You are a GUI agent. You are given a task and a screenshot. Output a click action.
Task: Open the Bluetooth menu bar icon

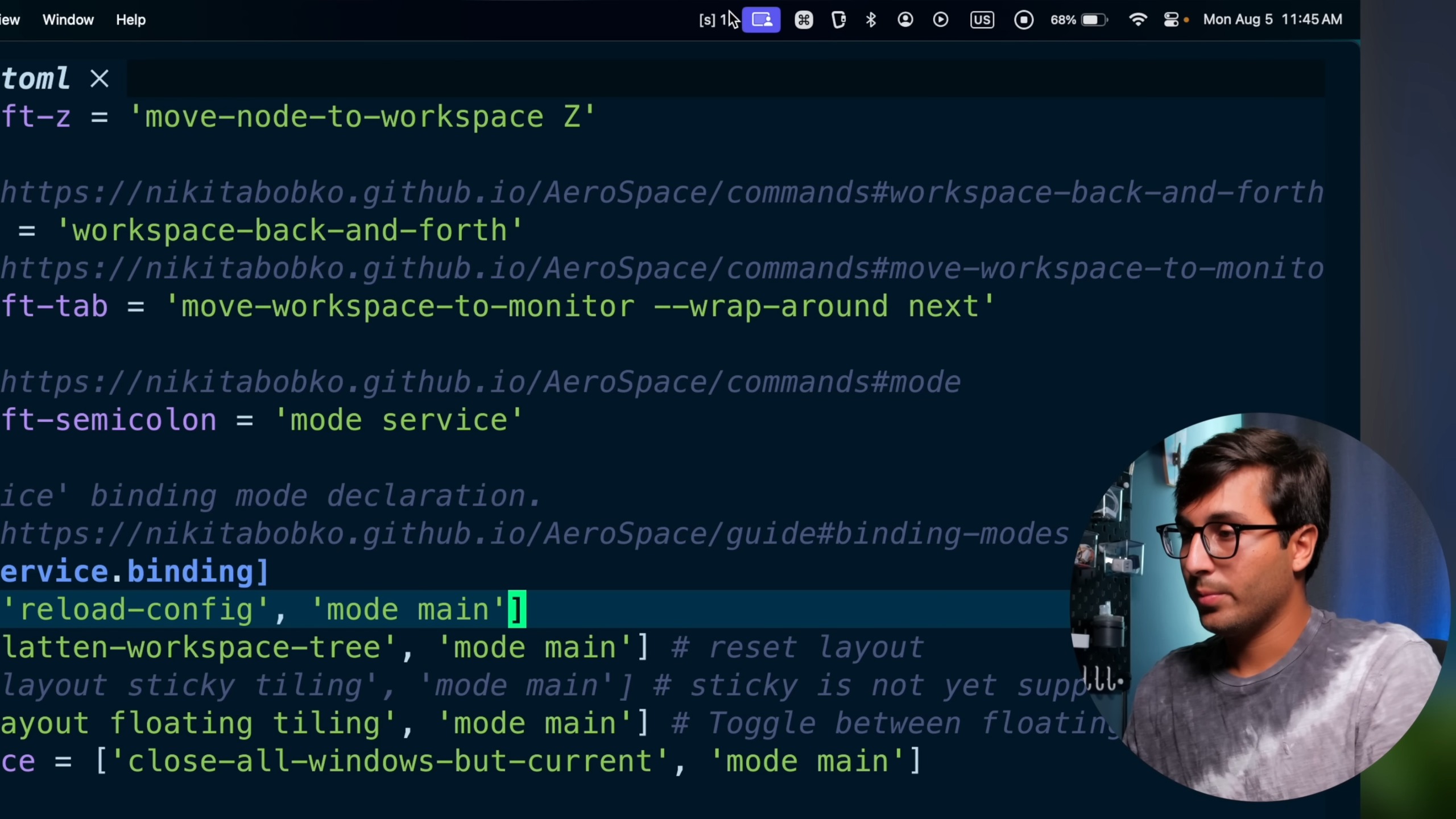871,20
